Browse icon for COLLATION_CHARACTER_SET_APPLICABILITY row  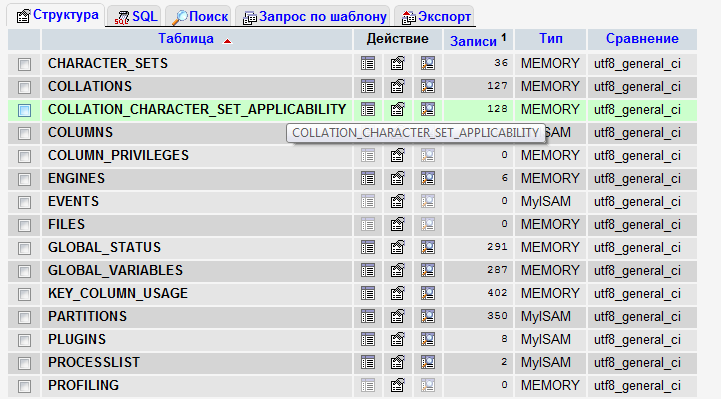368,109
